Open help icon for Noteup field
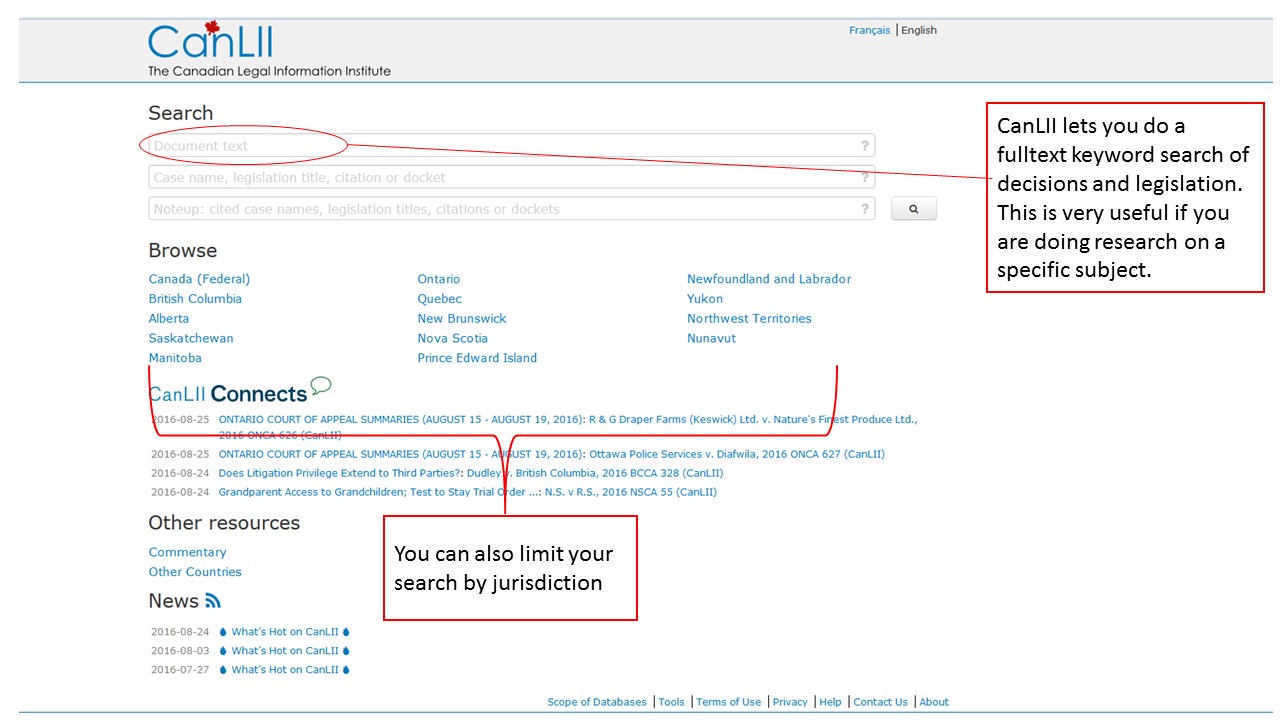Image resolution: width=1280 pixels, height=720 pixels. (865, 209)
